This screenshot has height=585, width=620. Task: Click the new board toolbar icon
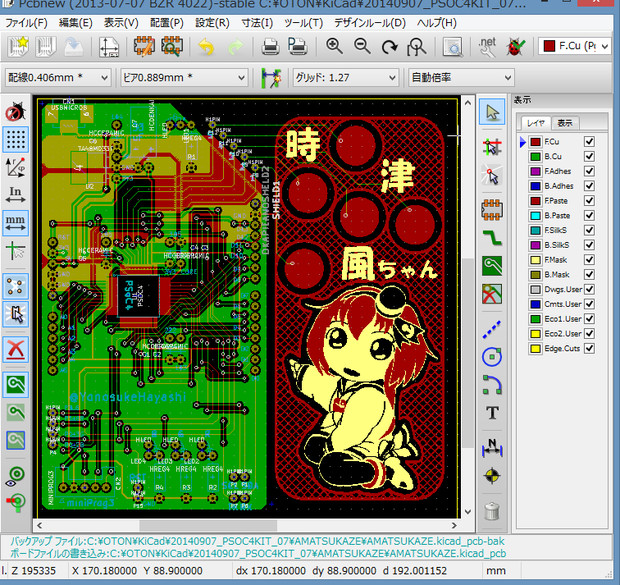tap(18, 46)
